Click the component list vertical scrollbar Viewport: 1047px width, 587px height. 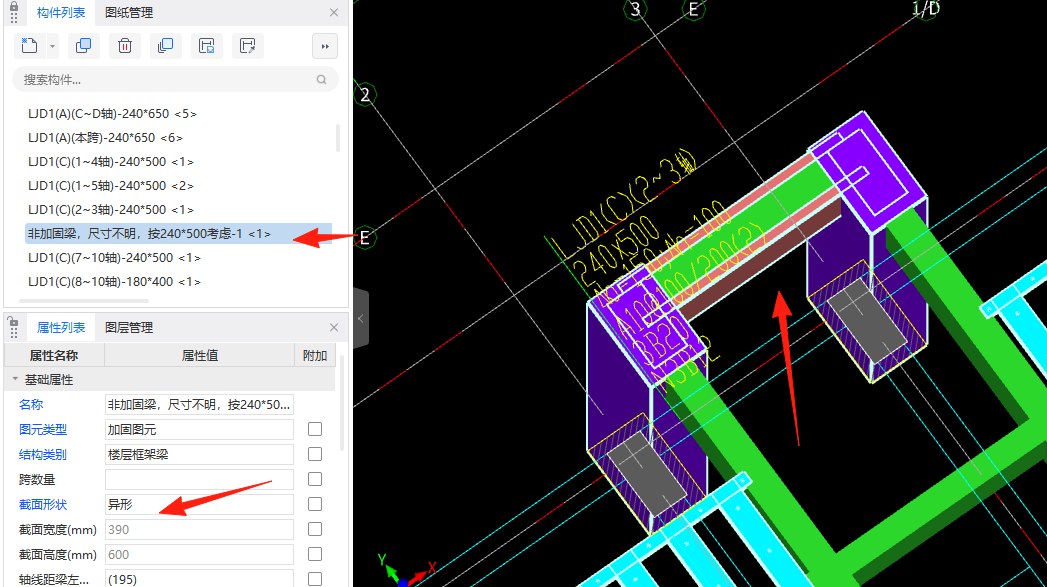click(x=338, y=138)
